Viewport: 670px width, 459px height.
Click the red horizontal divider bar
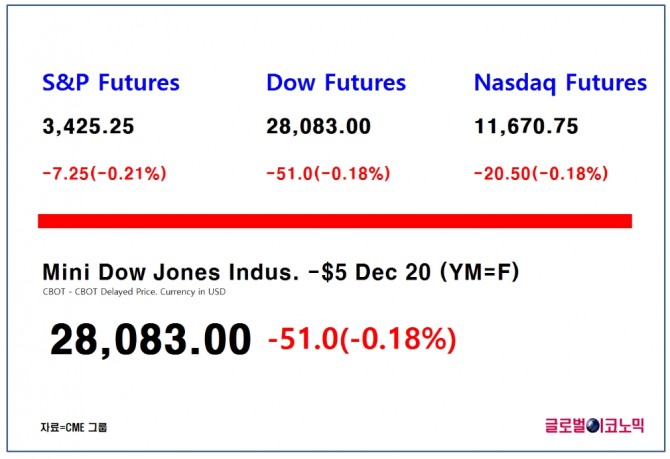pyautogui.click(x=335, y=220)
